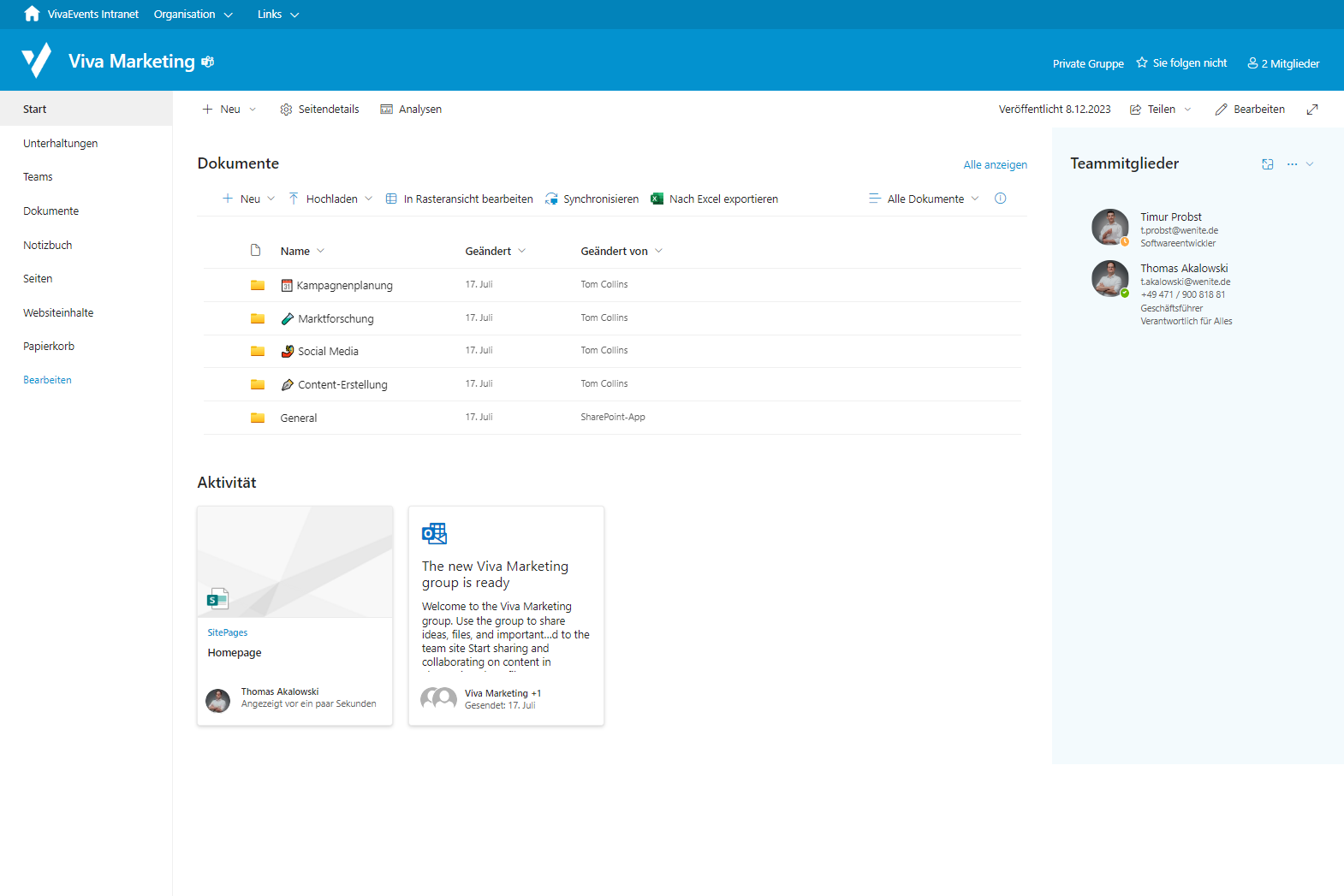Click the Viva Marketing group avatar on activity card
The height and width of the screenshot is (896, 1344).
click(438, 699)
